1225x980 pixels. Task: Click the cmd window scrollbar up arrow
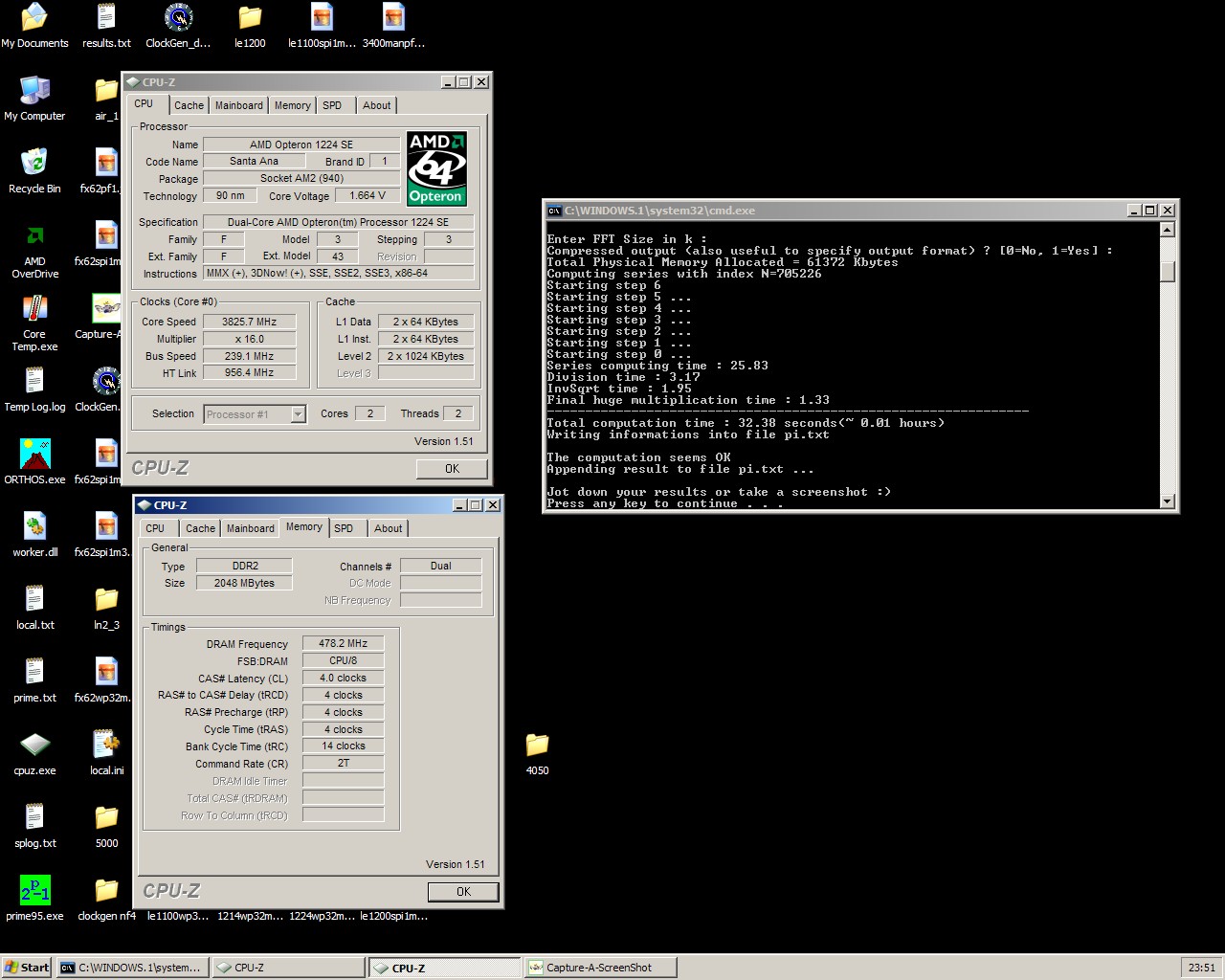pos(1167,230)
